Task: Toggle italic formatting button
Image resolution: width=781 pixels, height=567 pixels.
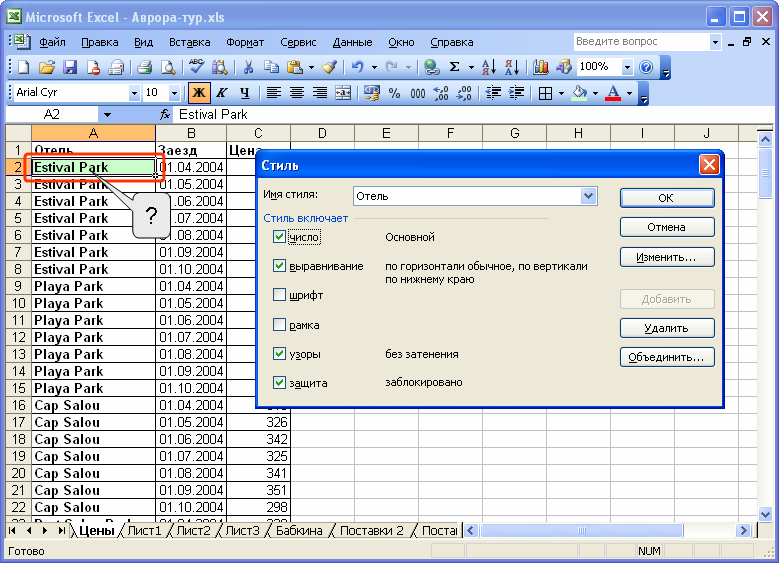Action: [221, 93]
